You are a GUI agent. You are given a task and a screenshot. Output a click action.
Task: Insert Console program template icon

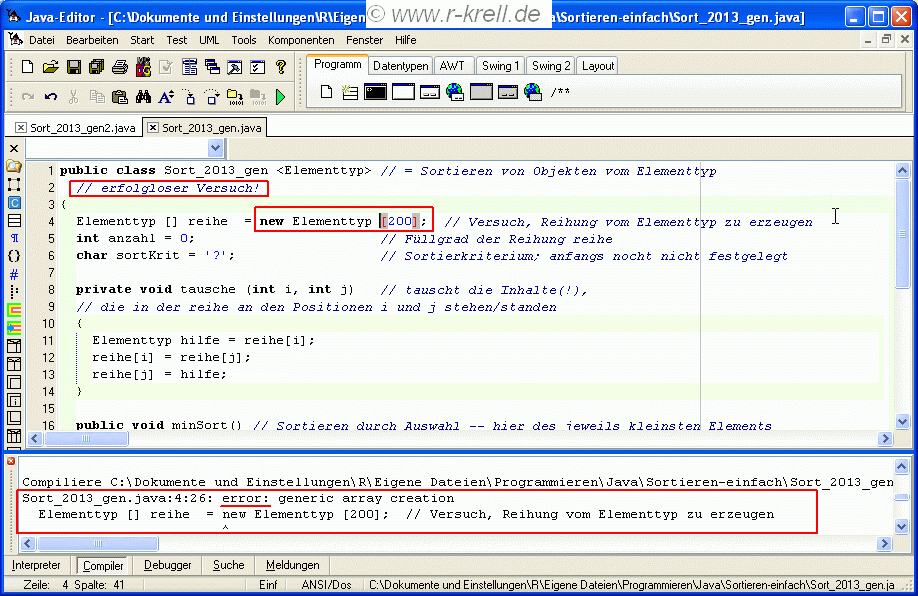pyautogui.click(x=375, y=92)
